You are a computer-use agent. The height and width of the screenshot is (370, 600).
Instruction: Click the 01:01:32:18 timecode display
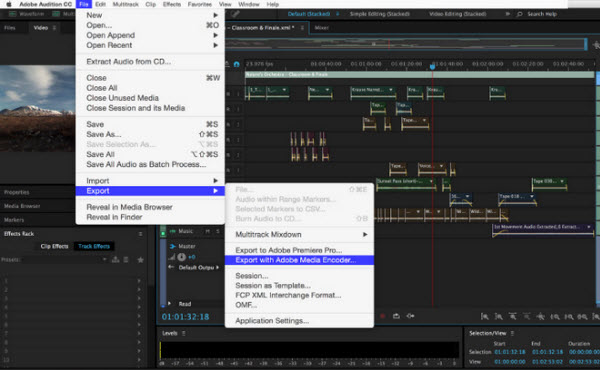186,317
